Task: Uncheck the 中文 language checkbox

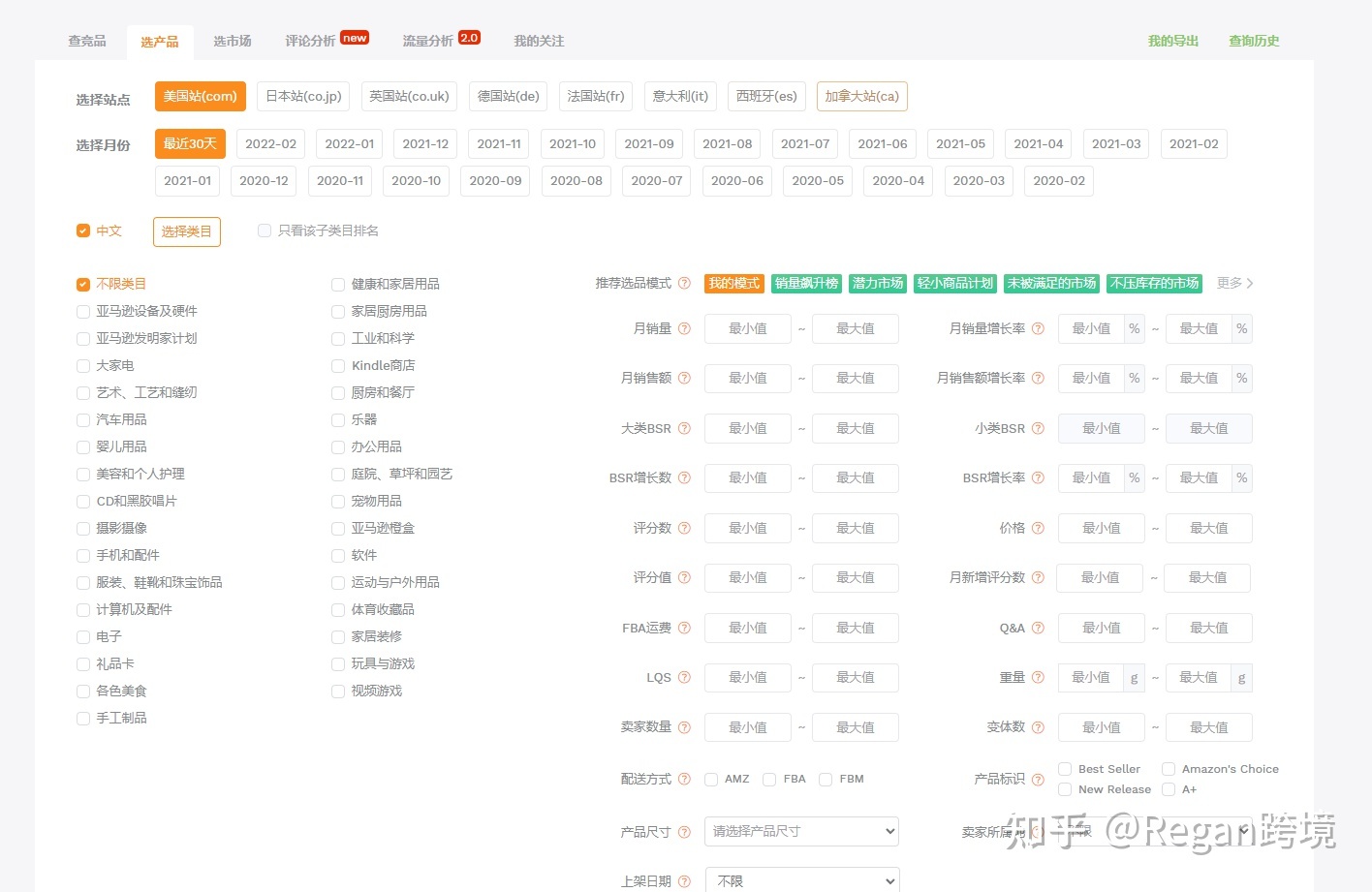Action: (83, 231)
